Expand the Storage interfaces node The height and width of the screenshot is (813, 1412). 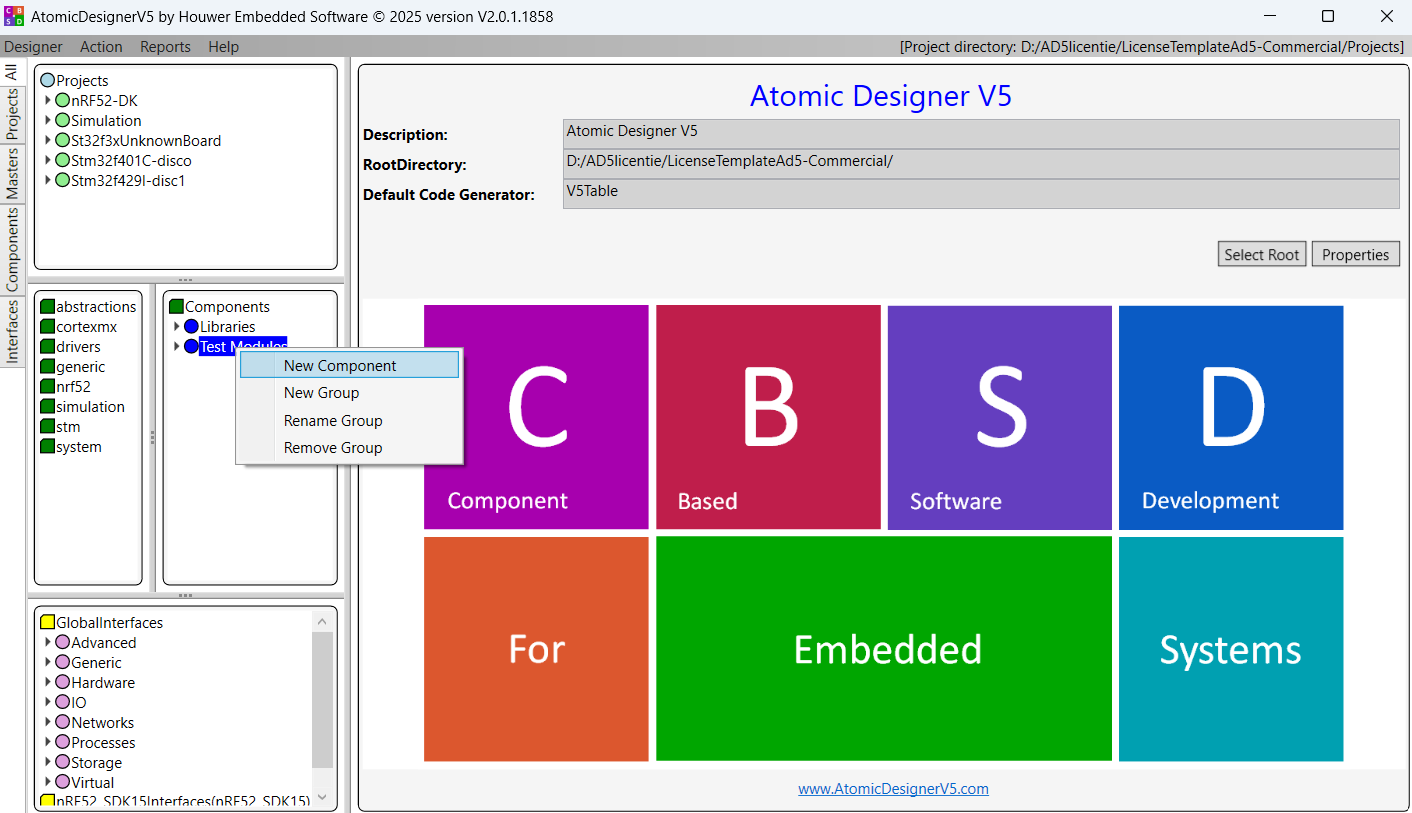pos(48,763)
